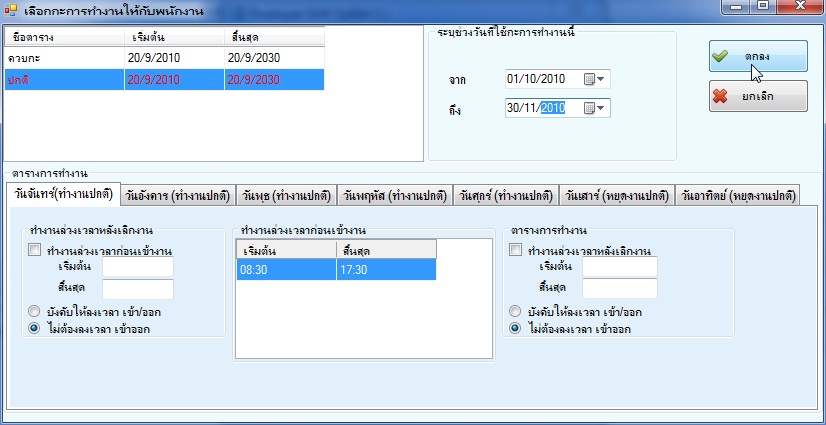Select the ควบกะ schedule row
This screenshot has width=826, height=425.
pos(164,58)
